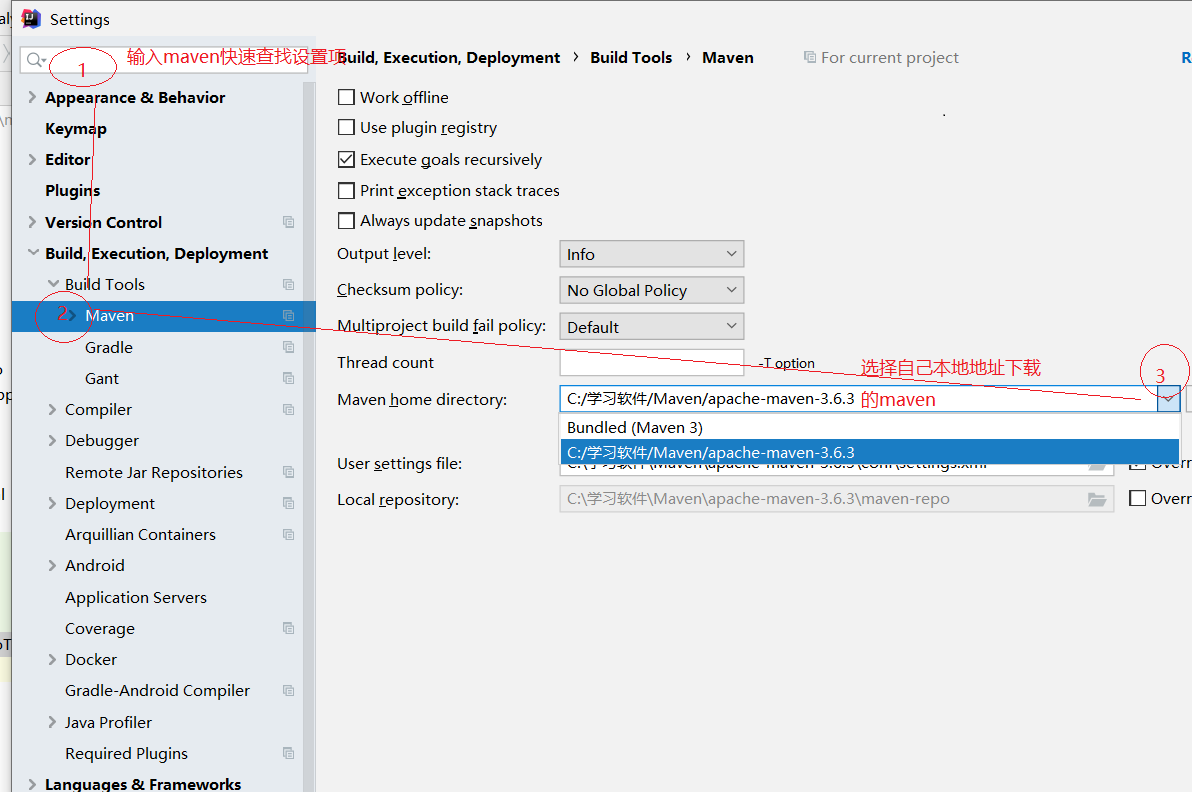Click the Build Tools breadcrumb
Image resolution: width=1192 pixels, height=792 pixels.
631,58
